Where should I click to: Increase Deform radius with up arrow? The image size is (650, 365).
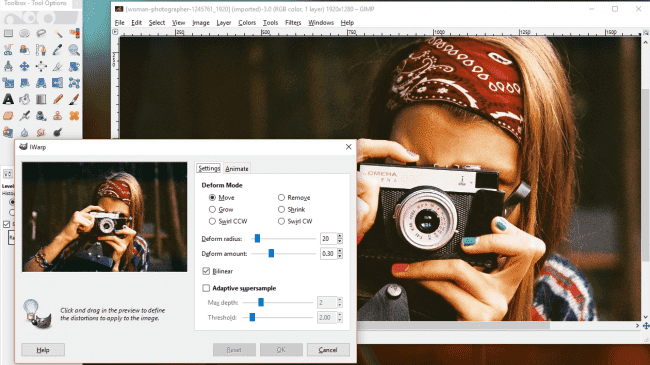pyautogui.click(x=340, y=236)
